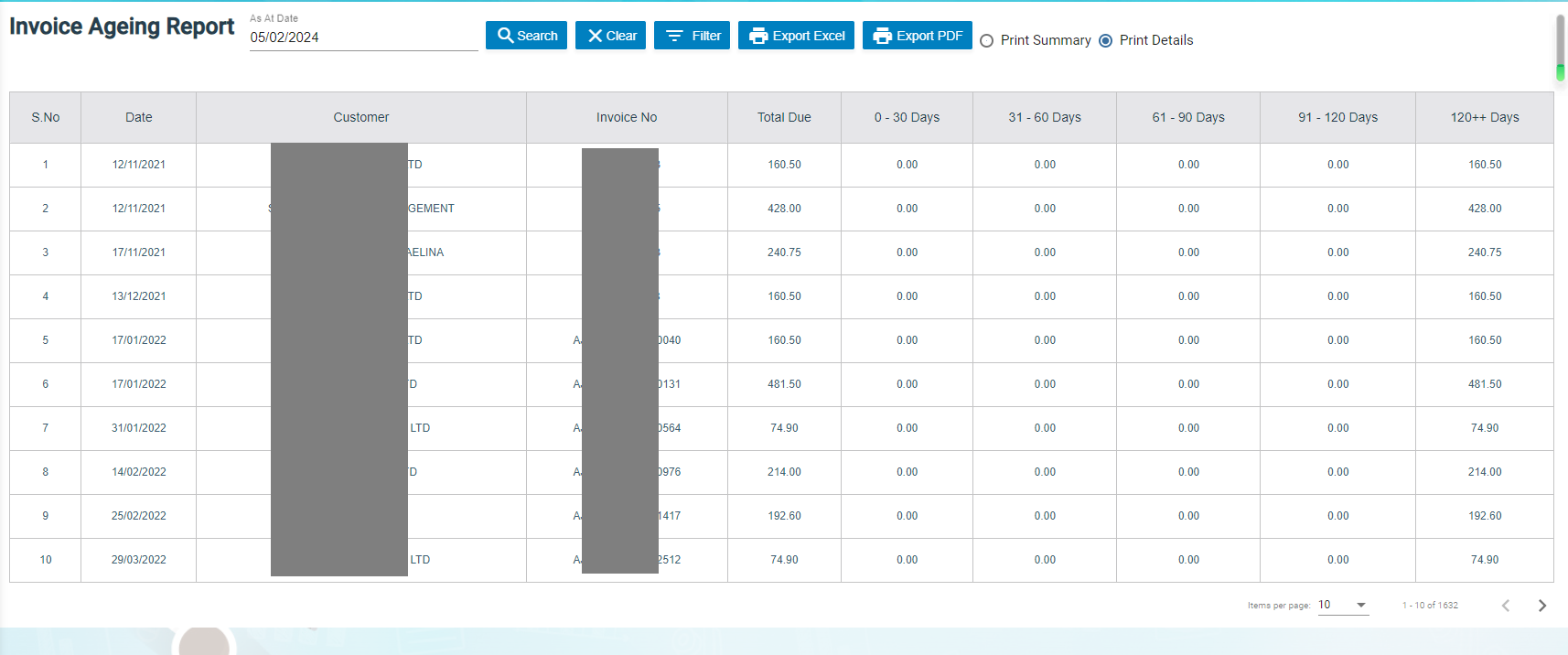Go to previous page of results
Viewport: 1568px width, 655px height.
pyautogui.click(x=1506, y=606)
